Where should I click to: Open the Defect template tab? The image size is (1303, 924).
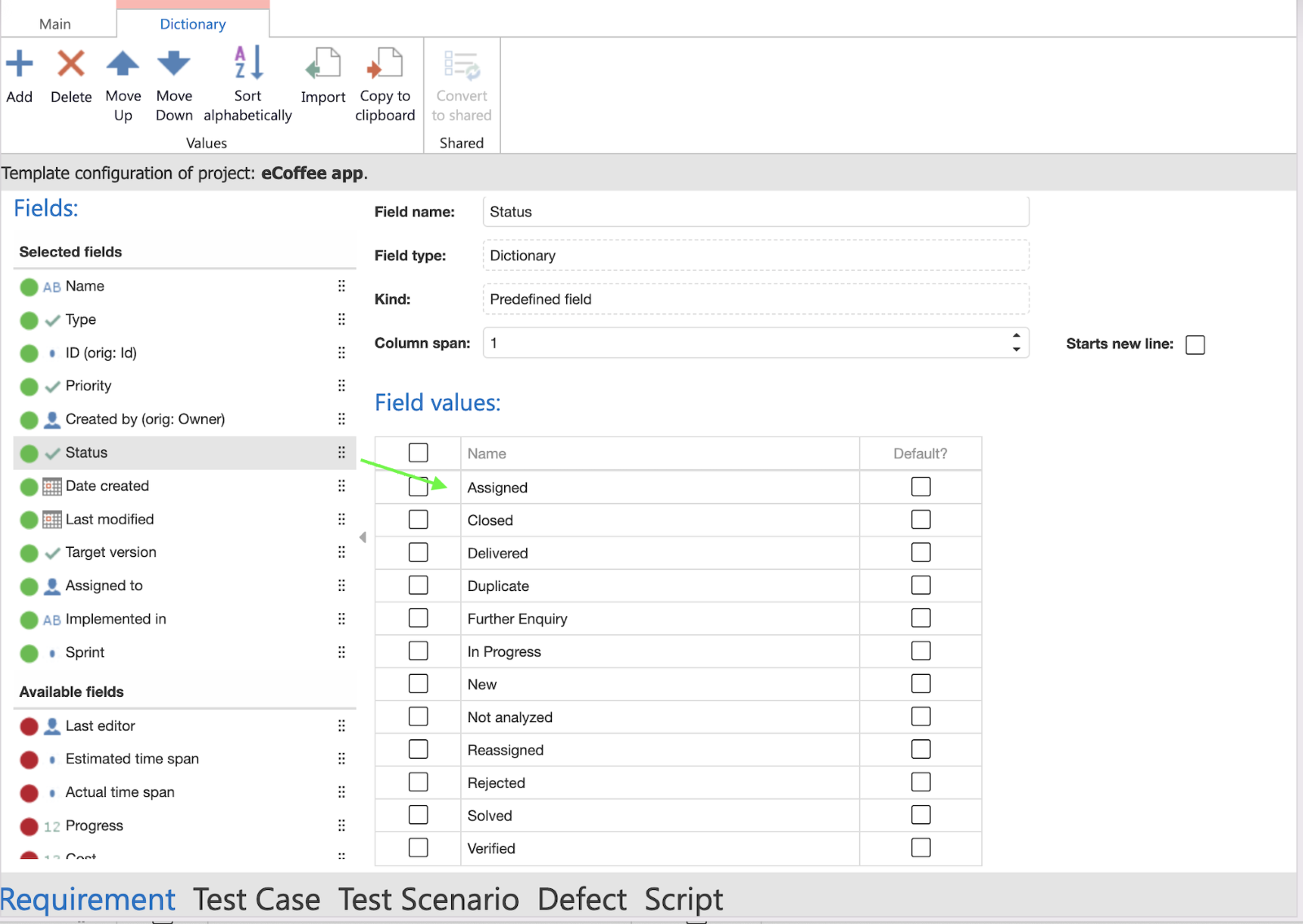tap(581, 900)
